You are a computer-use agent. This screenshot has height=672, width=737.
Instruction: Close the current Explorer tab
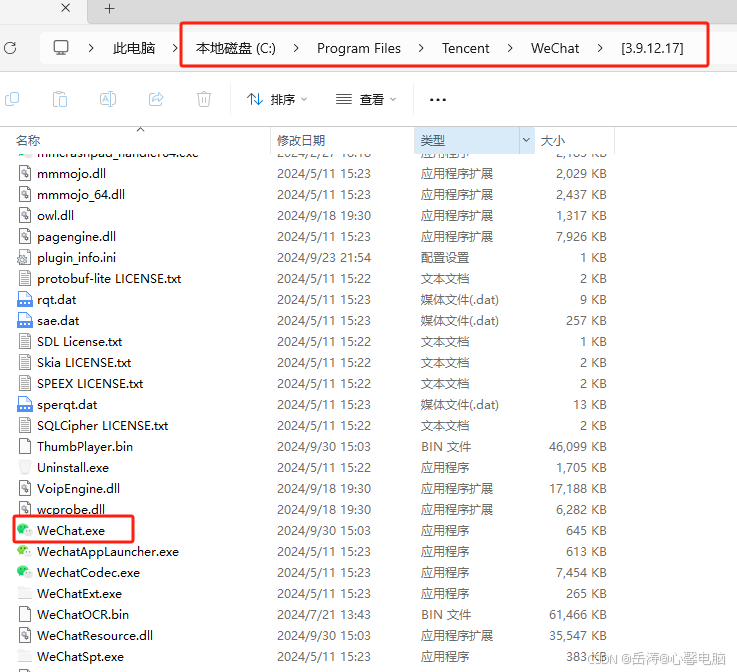66,8
